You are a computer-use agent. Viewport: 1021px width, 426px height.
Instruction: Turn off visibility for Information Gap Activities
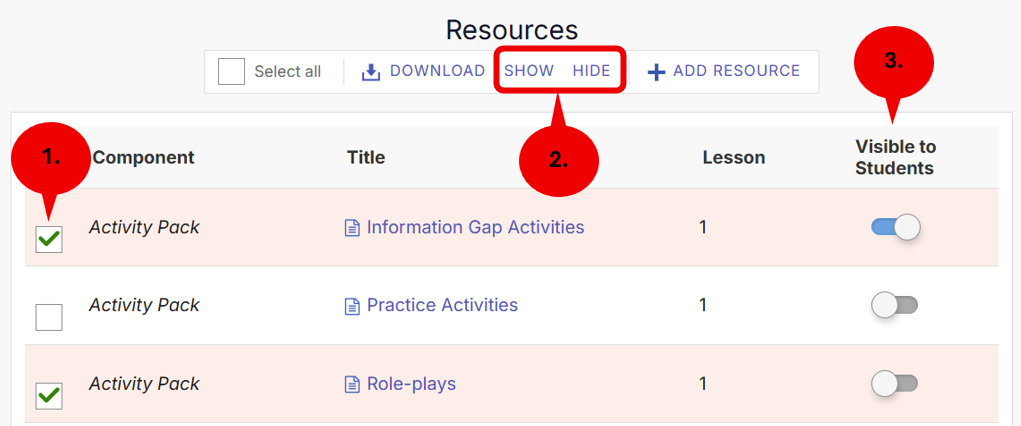point(895,227)
